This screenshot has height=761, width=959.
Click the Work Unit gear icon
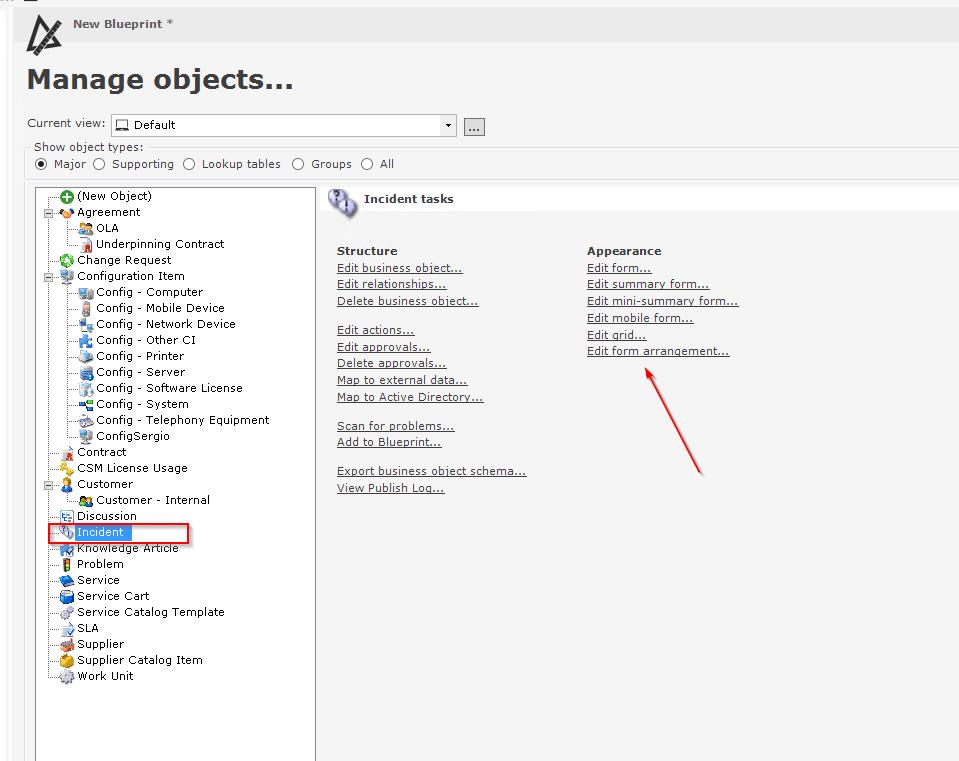coord(67,676)
